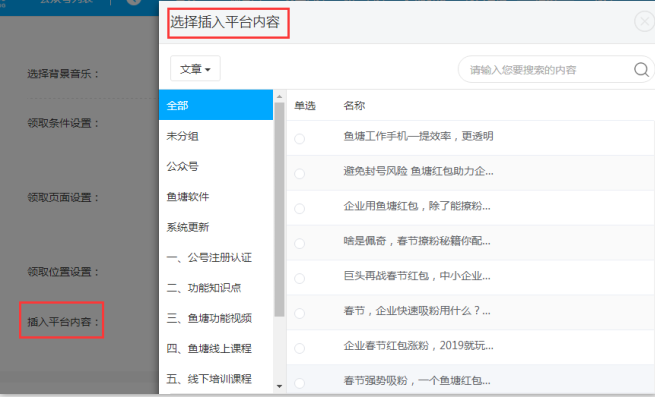Select radio for 鱼塘工作手机—提效率，更透明
The height and width of the screenshot is (397, 655).
point(300,139)
